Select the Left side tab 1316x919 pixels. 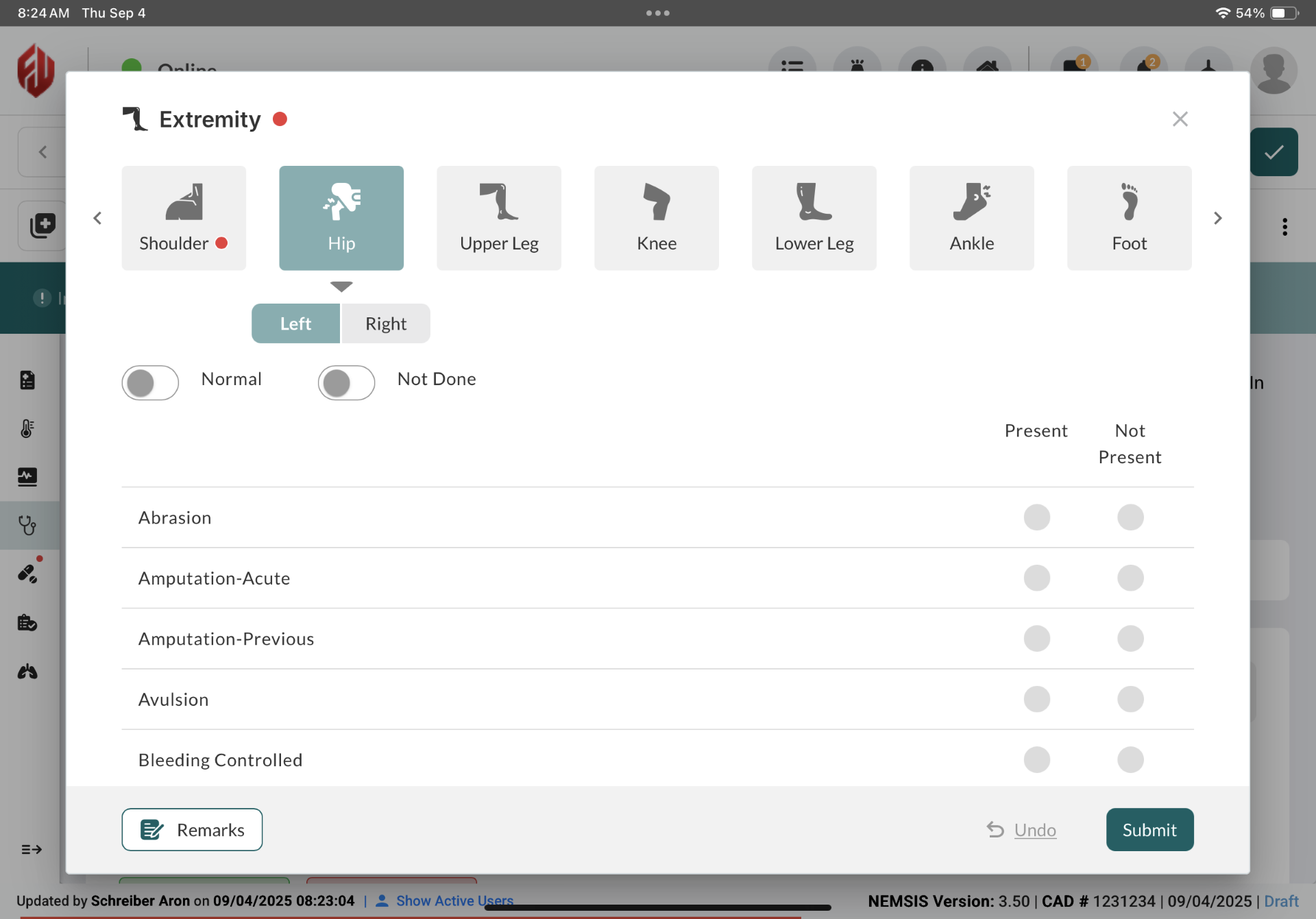tap(295, 323)
